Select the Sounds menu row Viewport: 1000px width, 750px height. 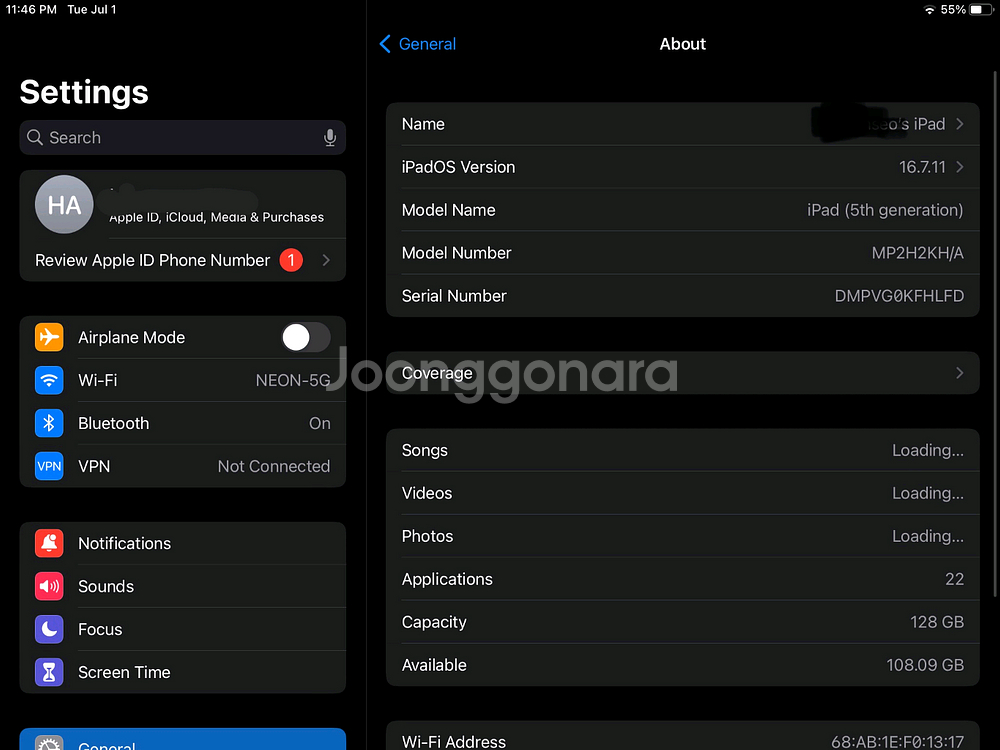183,586
